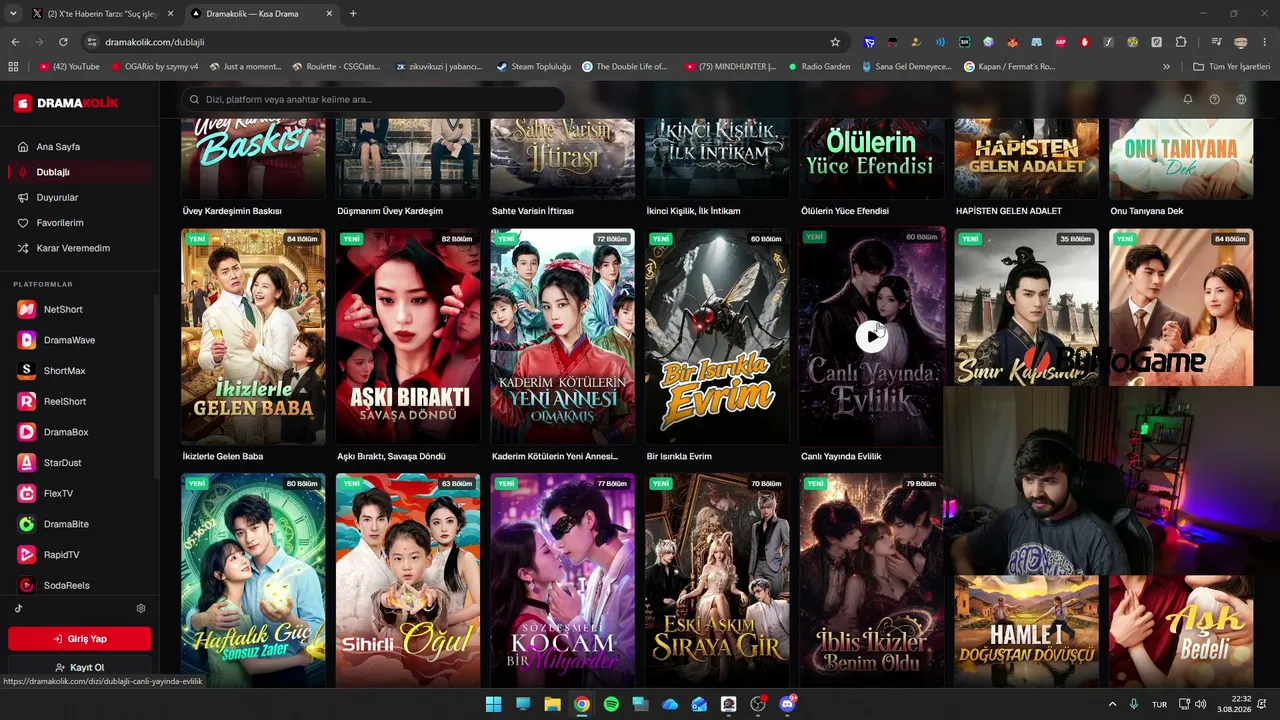Open Discord from the taskbar
Viewport: 1280px width, 720px height.
tap(787, 704)
